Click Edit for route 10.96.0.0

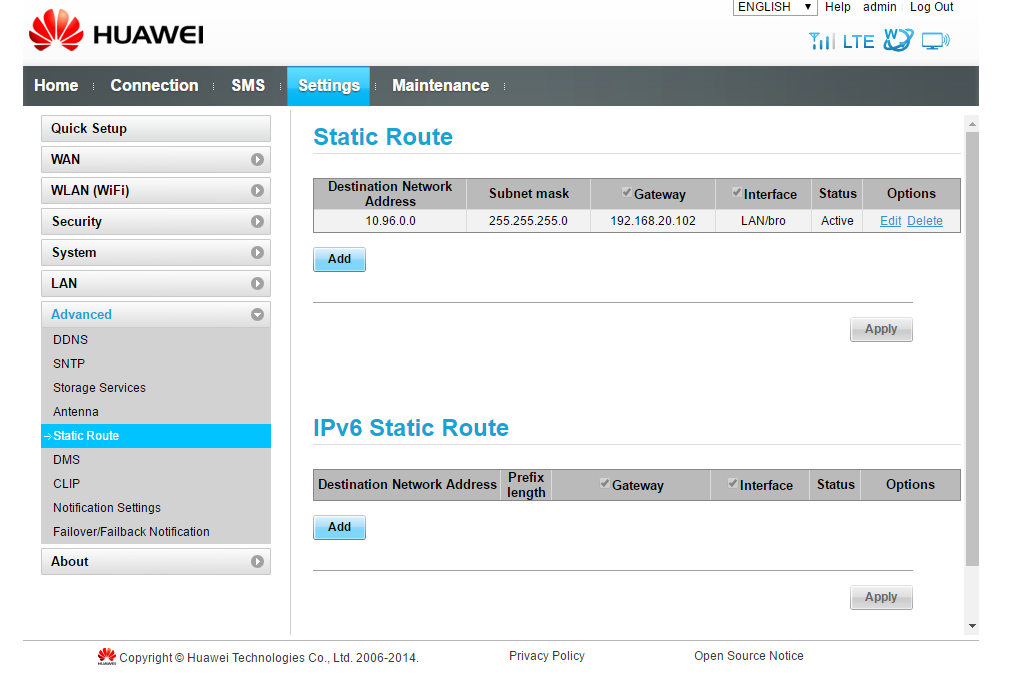tap(890, 221)
